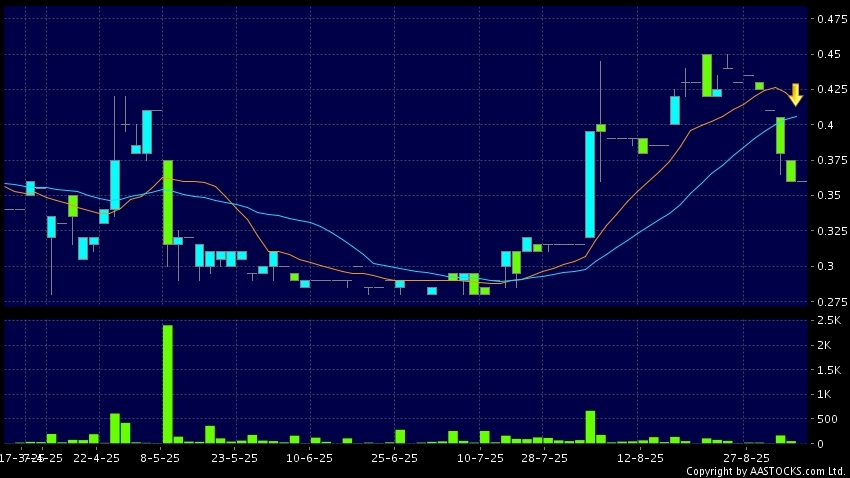Screen dimensions: 850x478
Task: Click the 0.325 price axis label
Action: (833, 231)
